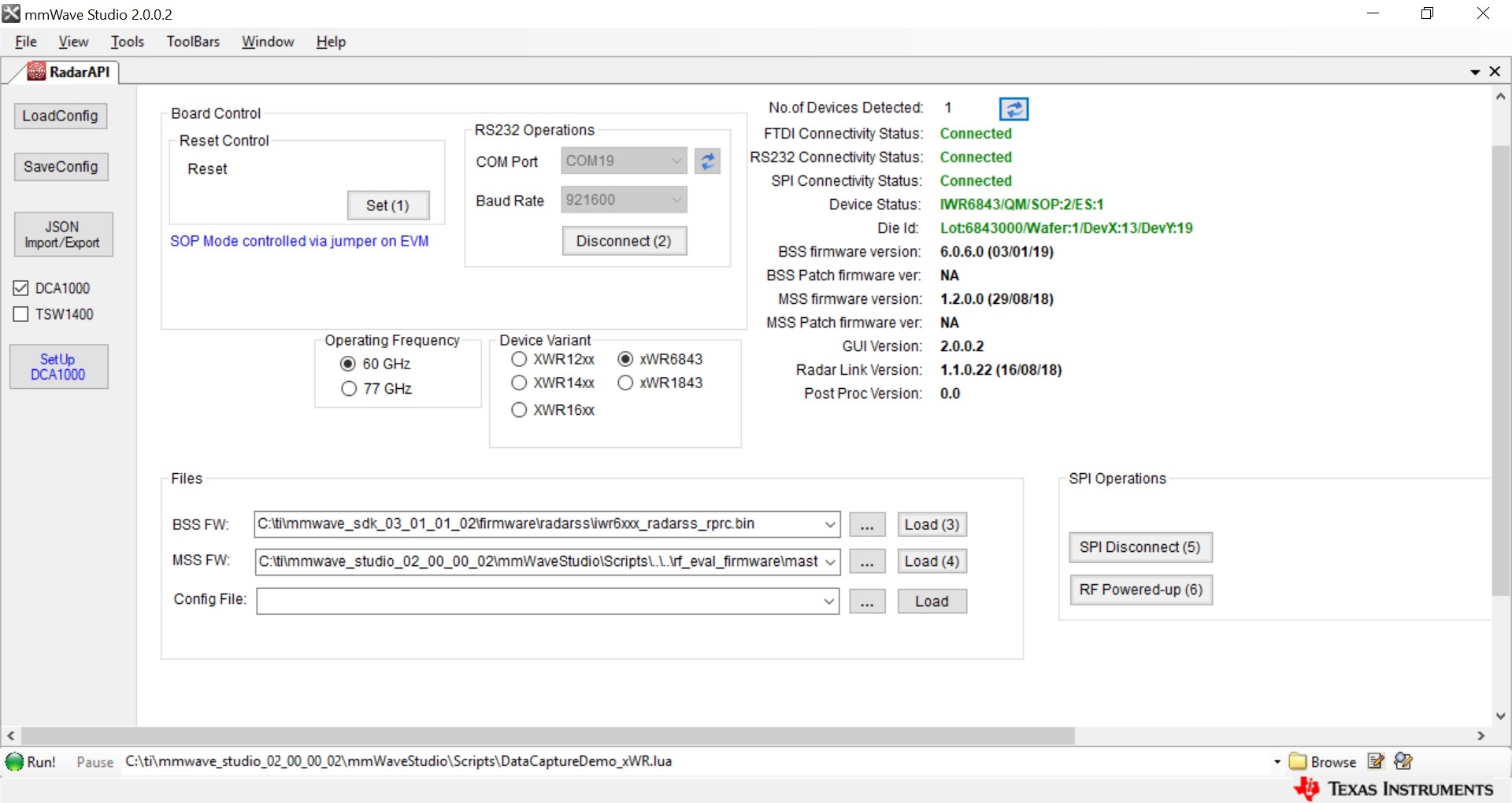Viewport: 1512px width, 803px height.
Task: Click the vertical scrollbar thumb
Action: click(x=1501, y=370)
